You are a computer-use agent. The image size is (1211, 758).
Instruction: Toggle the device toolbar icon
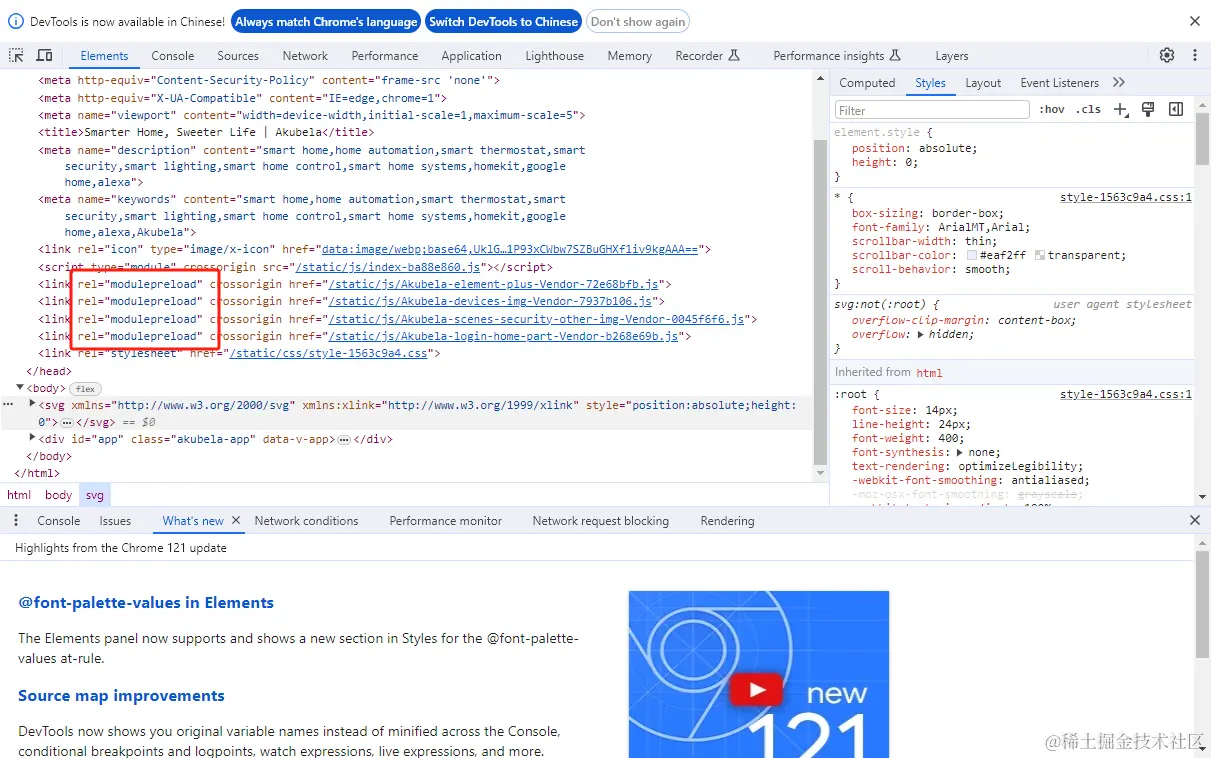pos(44,55)
